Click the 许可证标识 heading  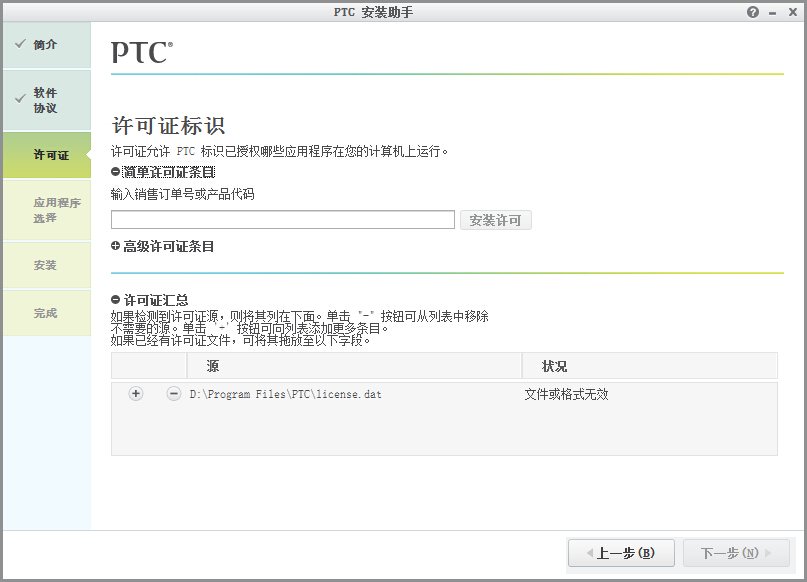168,126
